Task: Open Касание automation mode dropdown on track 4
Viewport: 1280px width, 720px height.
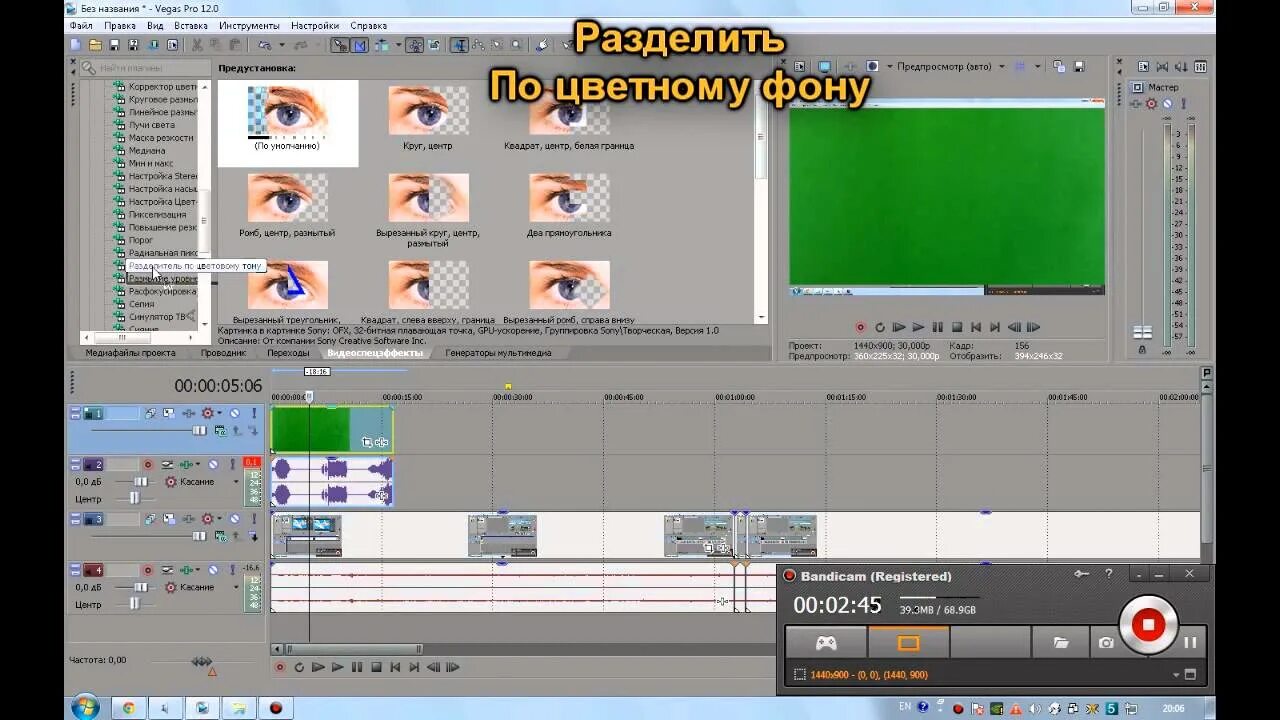Action: click(236, 587)
